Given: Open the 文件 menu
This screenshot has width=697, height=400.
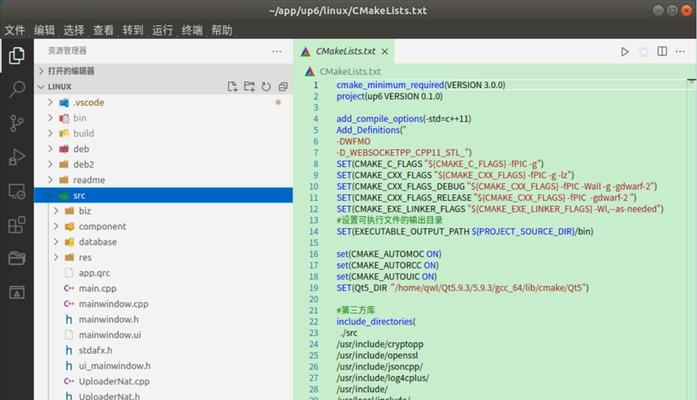Looking at the screenshot, I should (15, 30).
